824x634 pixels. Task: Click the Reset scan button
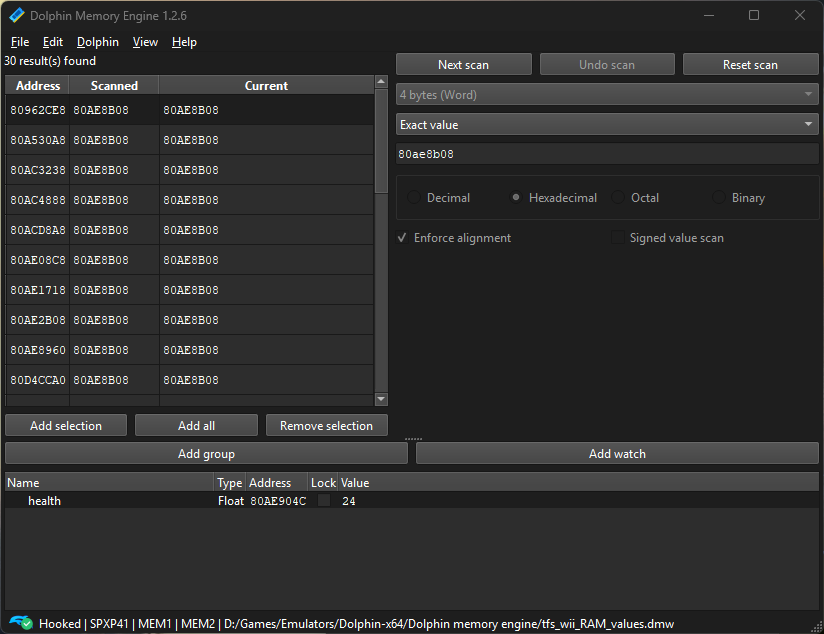tap(750, 65)
